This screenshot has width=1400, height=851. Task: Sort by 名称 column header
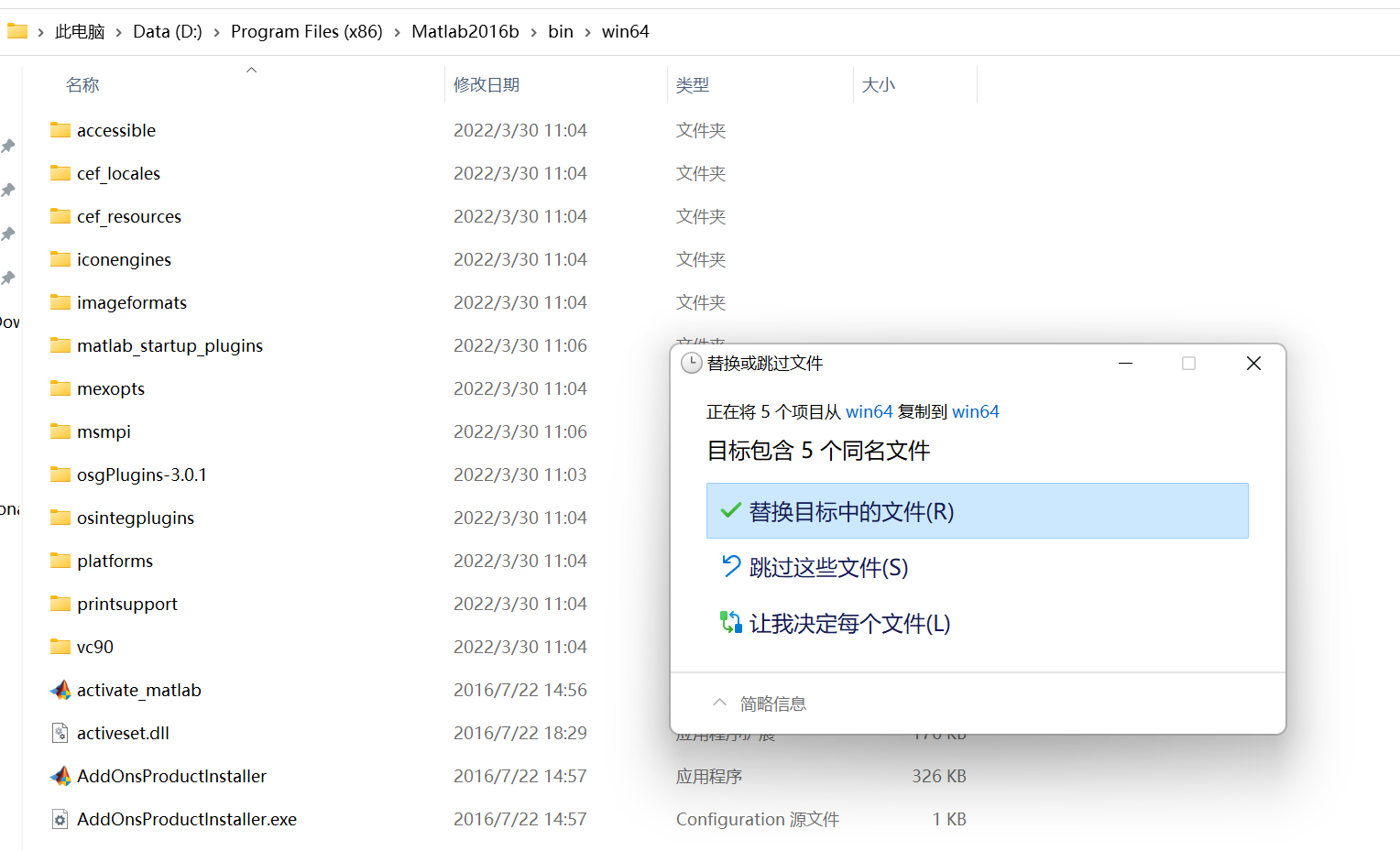[82, 84]
